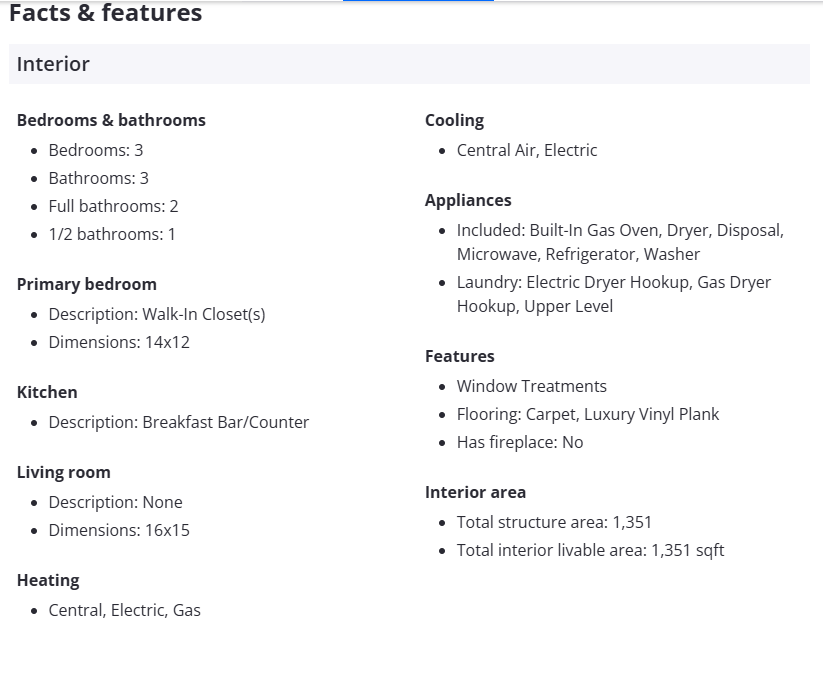Click the Interior section header bar
The height and width of the screenshot is (685, 823).
[409, 64]
